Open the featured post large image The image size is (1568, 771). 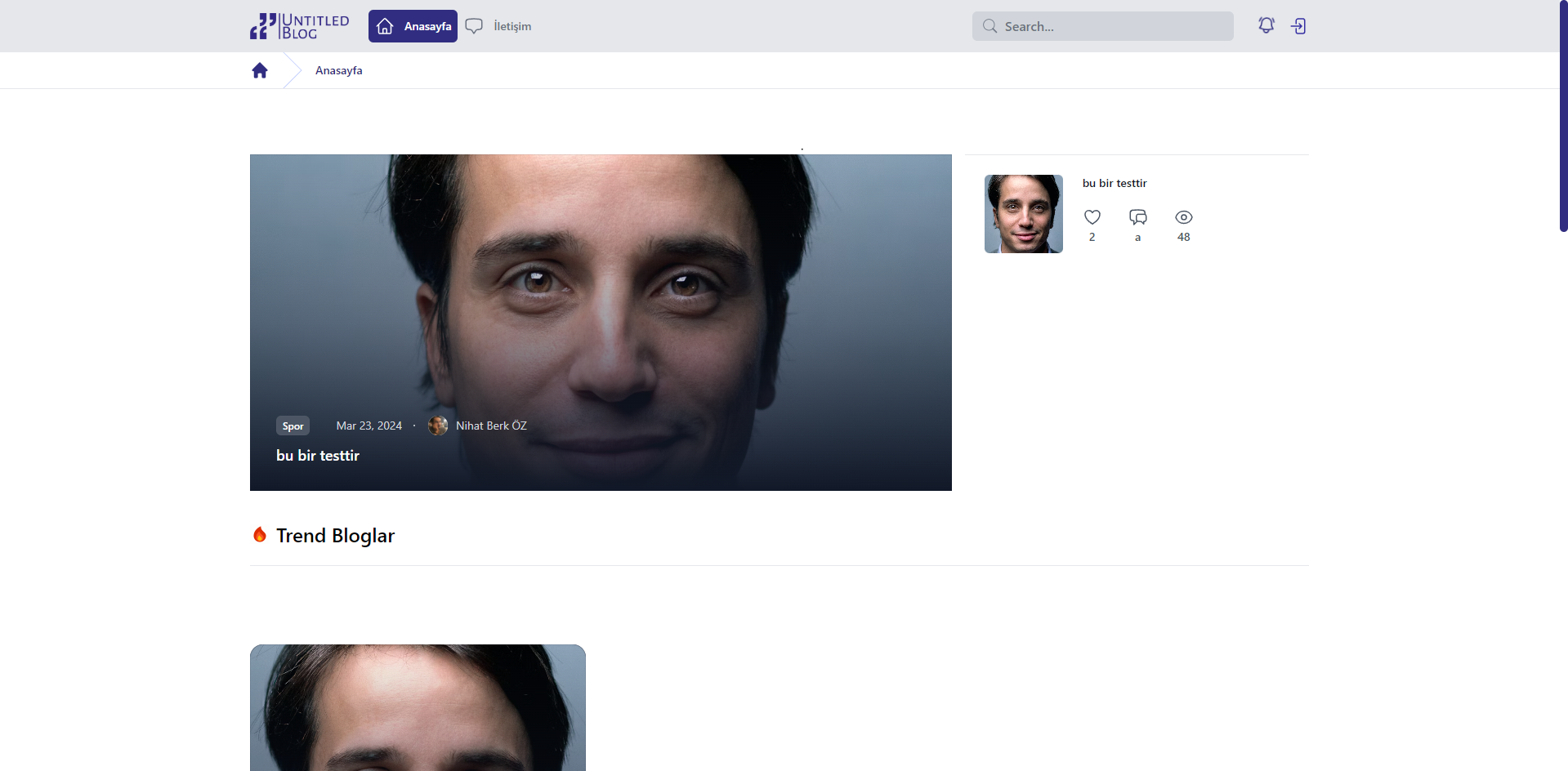tap(601, 323)
